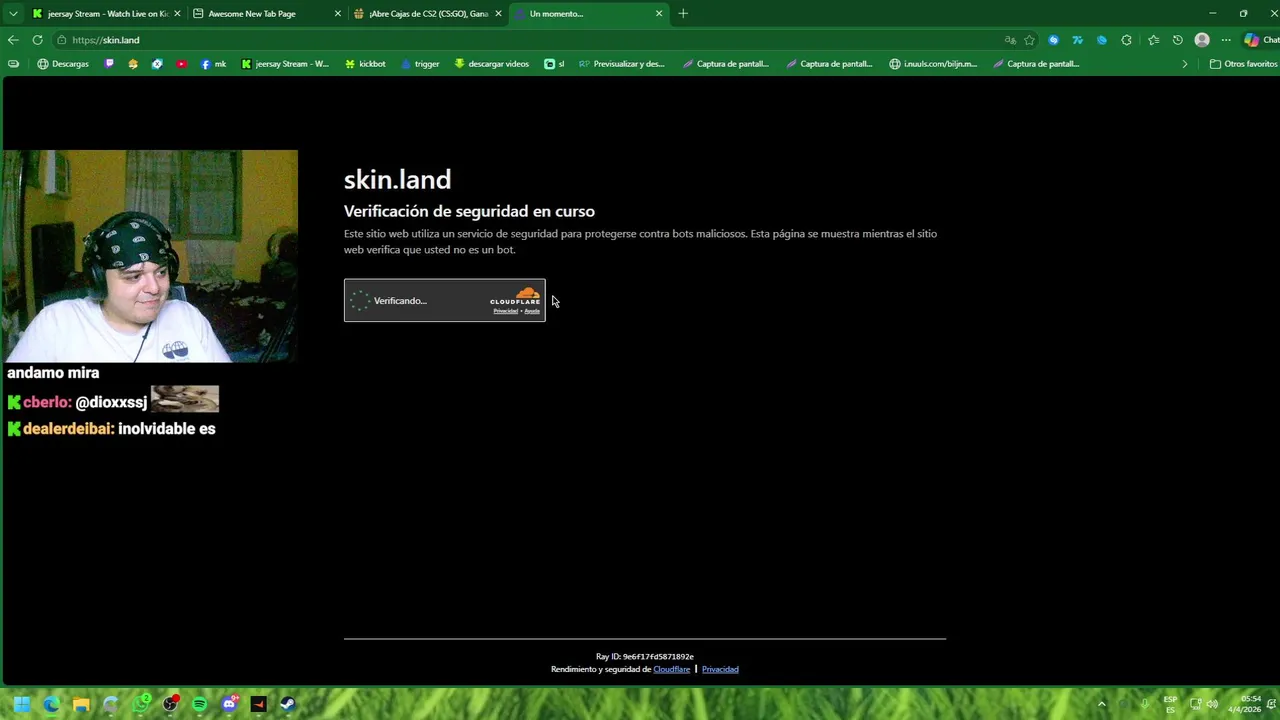
Task: Open the CloudFlare link in footer
Action: [672, 669]
